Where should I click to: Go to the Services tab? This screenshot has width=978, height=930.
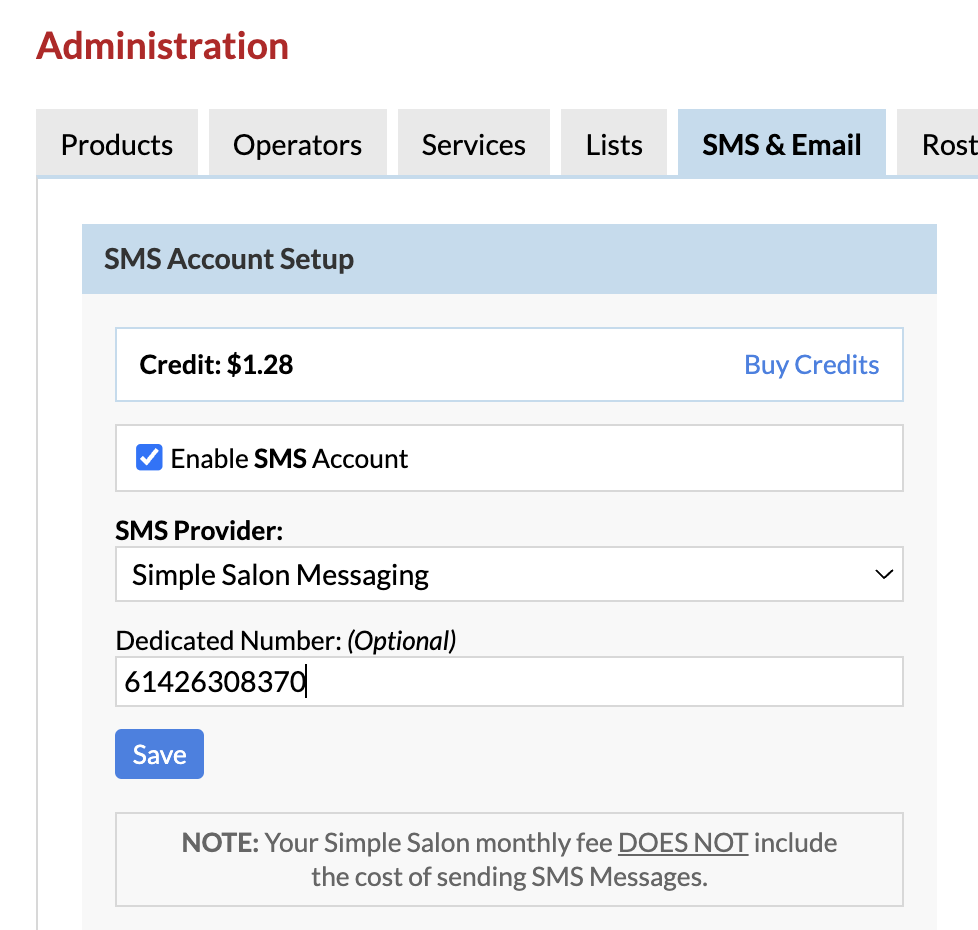coord(473,143)
